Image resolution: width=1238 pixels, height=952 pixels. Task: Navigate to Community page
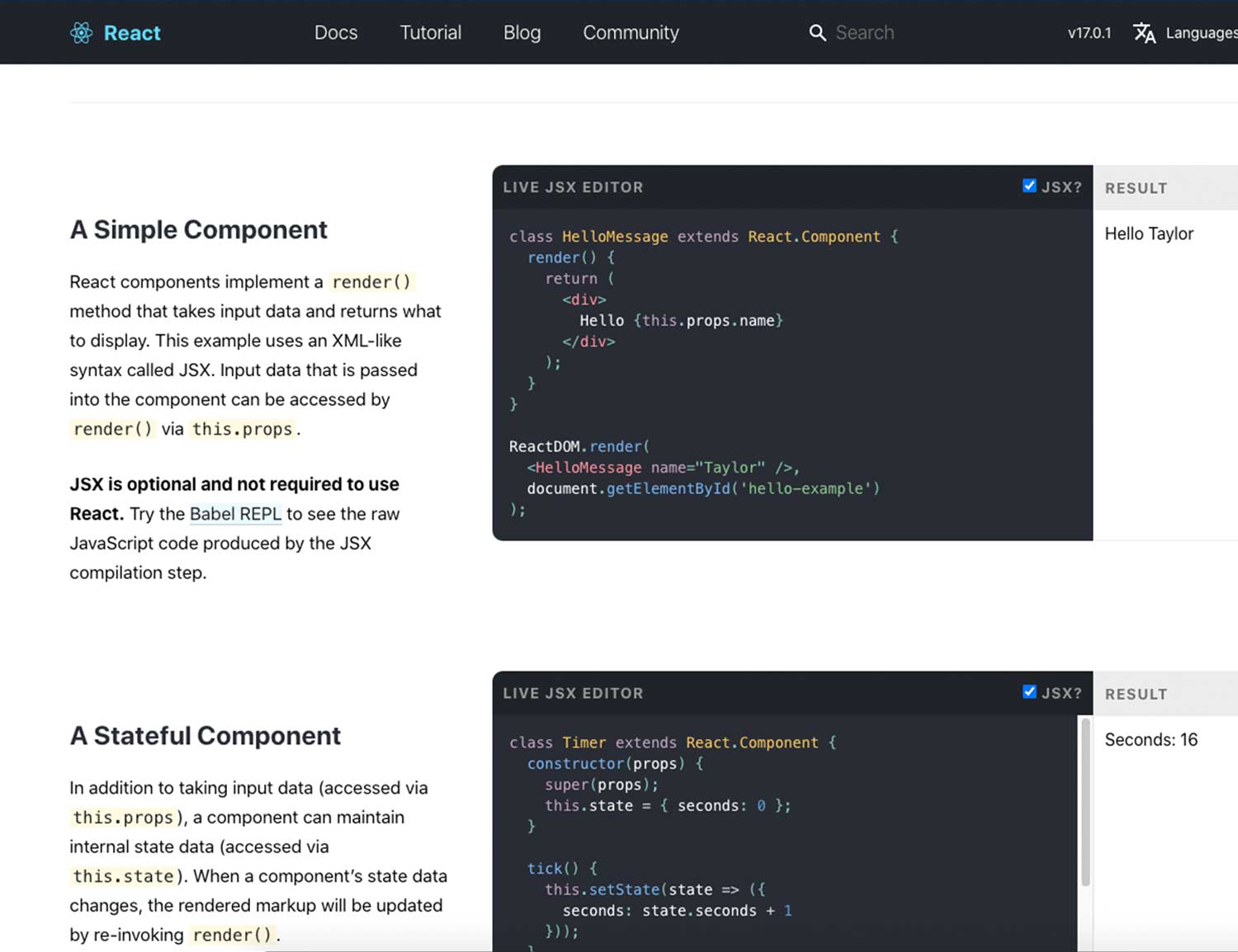click(x=631, y=33)
